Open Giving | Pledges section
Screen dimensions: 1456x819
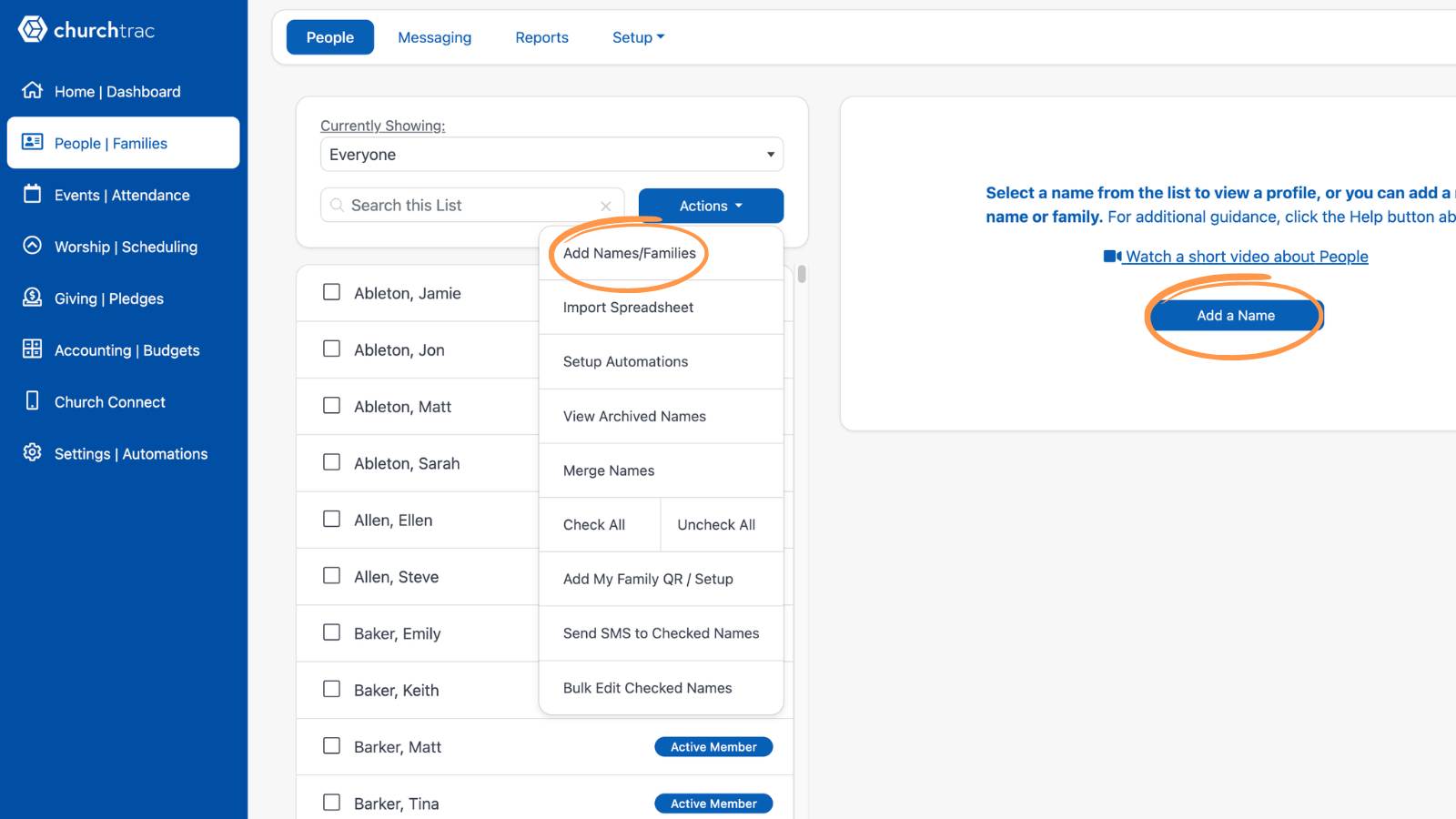click(124, 298)
